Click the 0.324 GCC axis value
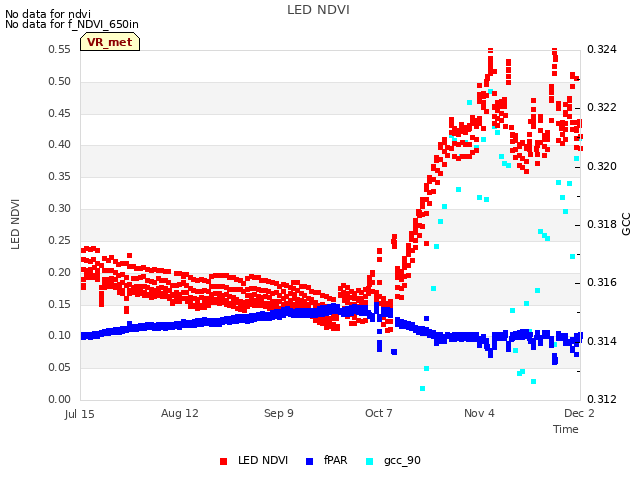 coord(602,50)
